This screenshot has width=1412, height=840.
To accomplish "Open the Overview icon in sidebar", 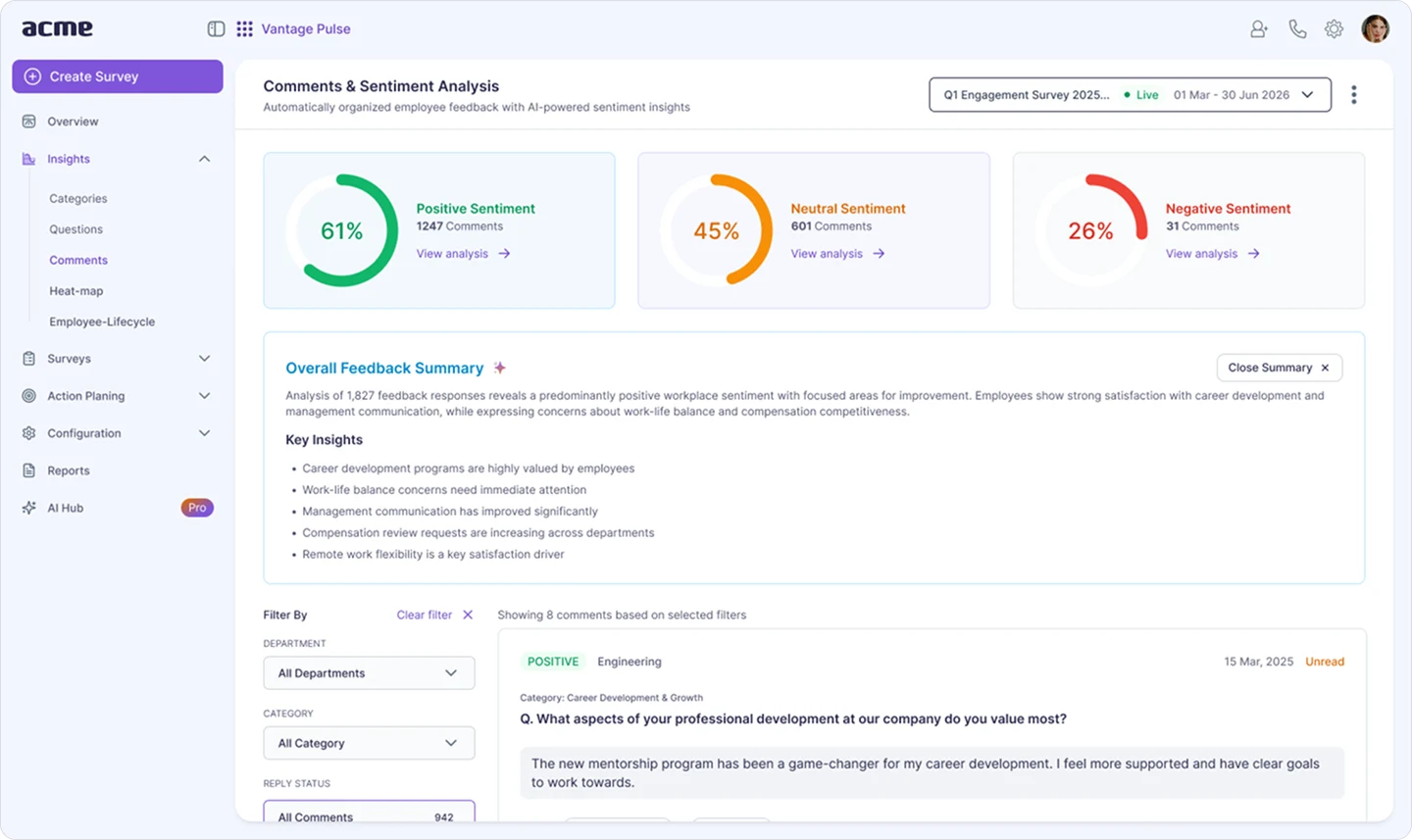I will 28,121.
